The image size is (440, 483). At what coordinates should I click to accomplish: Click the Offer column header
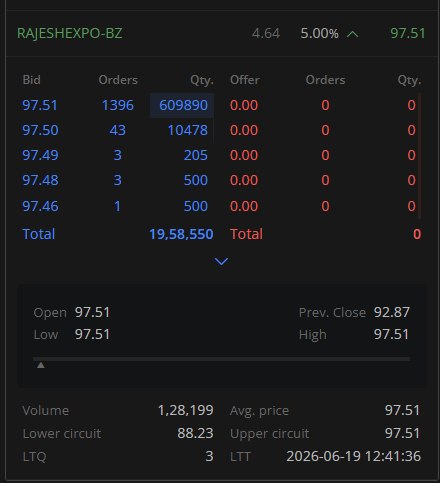[x=245, y=80]
